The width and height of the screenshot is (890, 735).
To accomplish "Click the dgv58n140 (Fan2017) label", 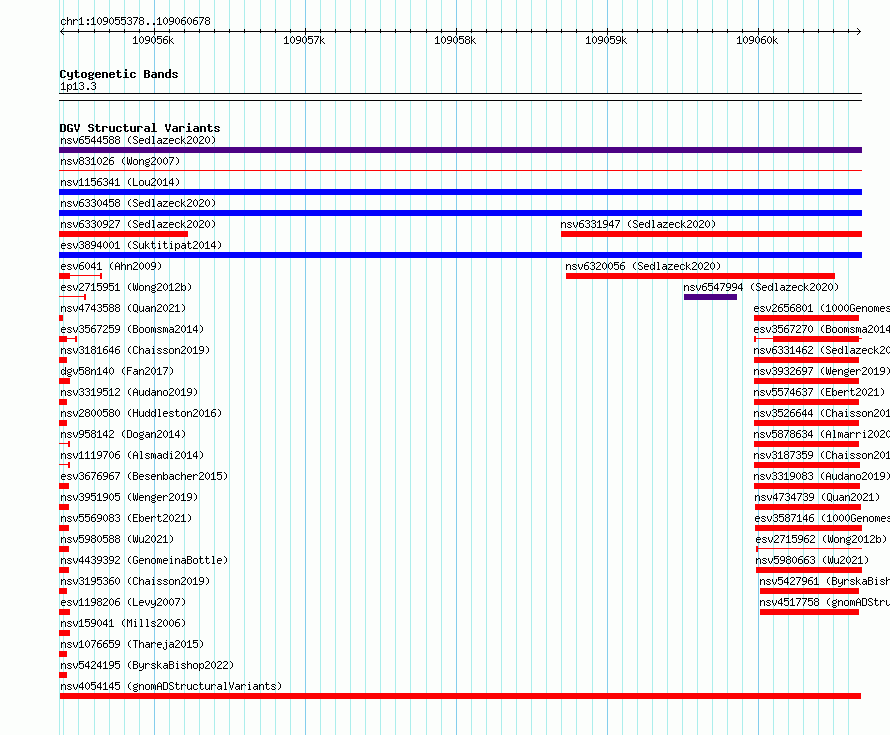I will coord(117,371).
